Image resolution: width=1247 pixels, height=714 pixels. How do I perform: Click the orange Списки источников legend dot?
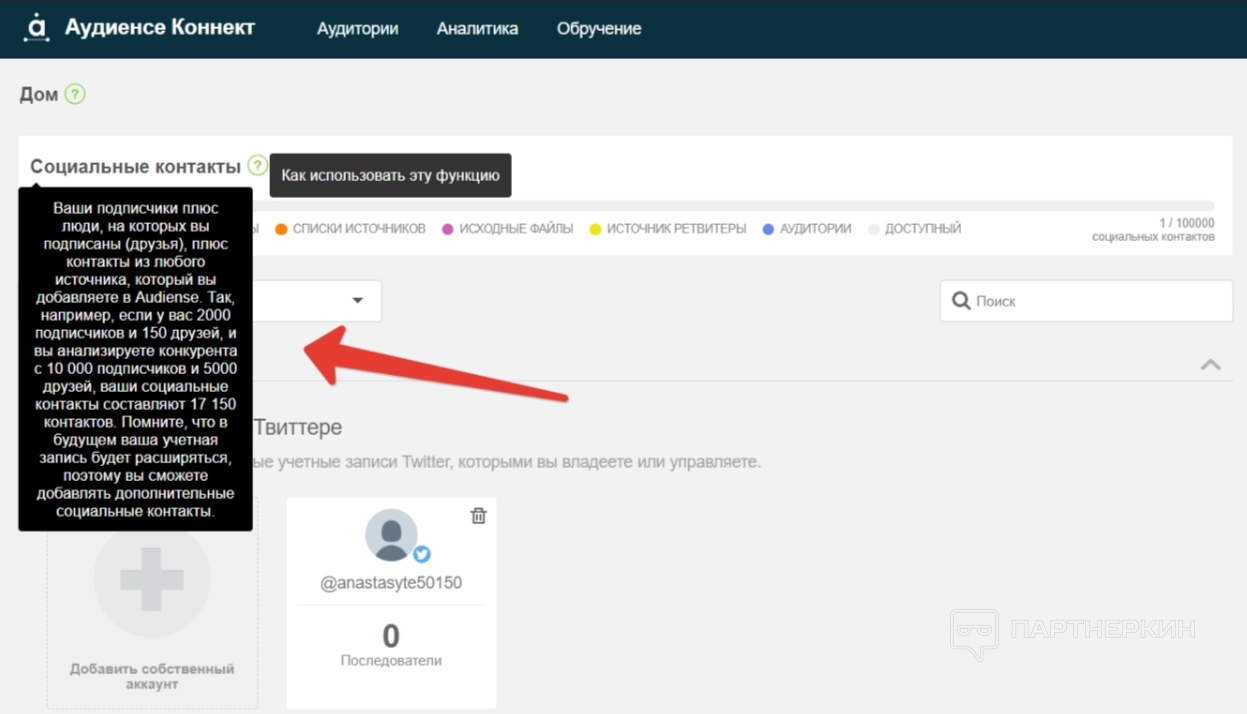tap(282, 229)
